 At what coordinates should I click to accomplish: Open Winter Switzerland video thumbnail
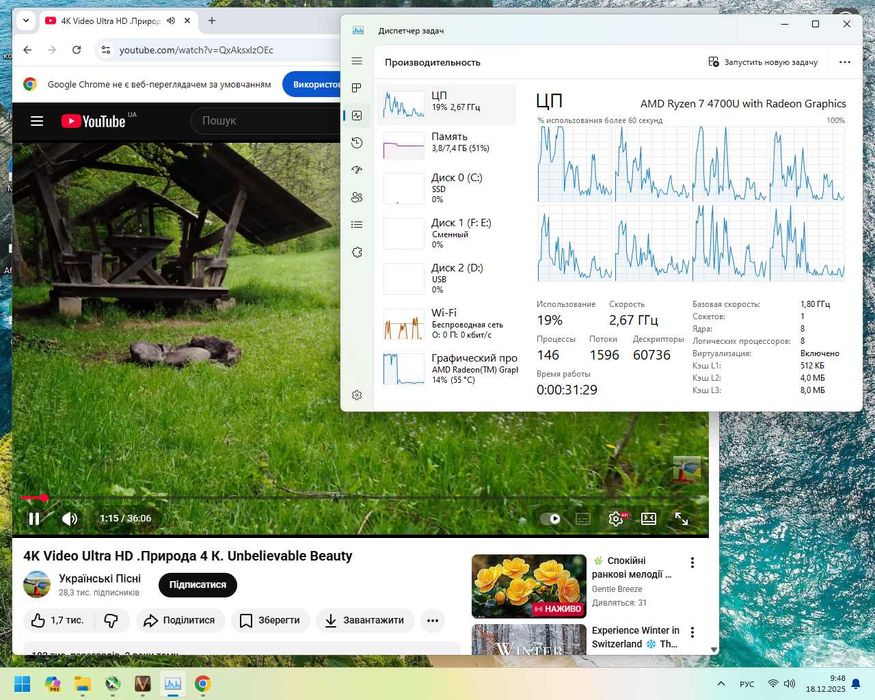528,639
